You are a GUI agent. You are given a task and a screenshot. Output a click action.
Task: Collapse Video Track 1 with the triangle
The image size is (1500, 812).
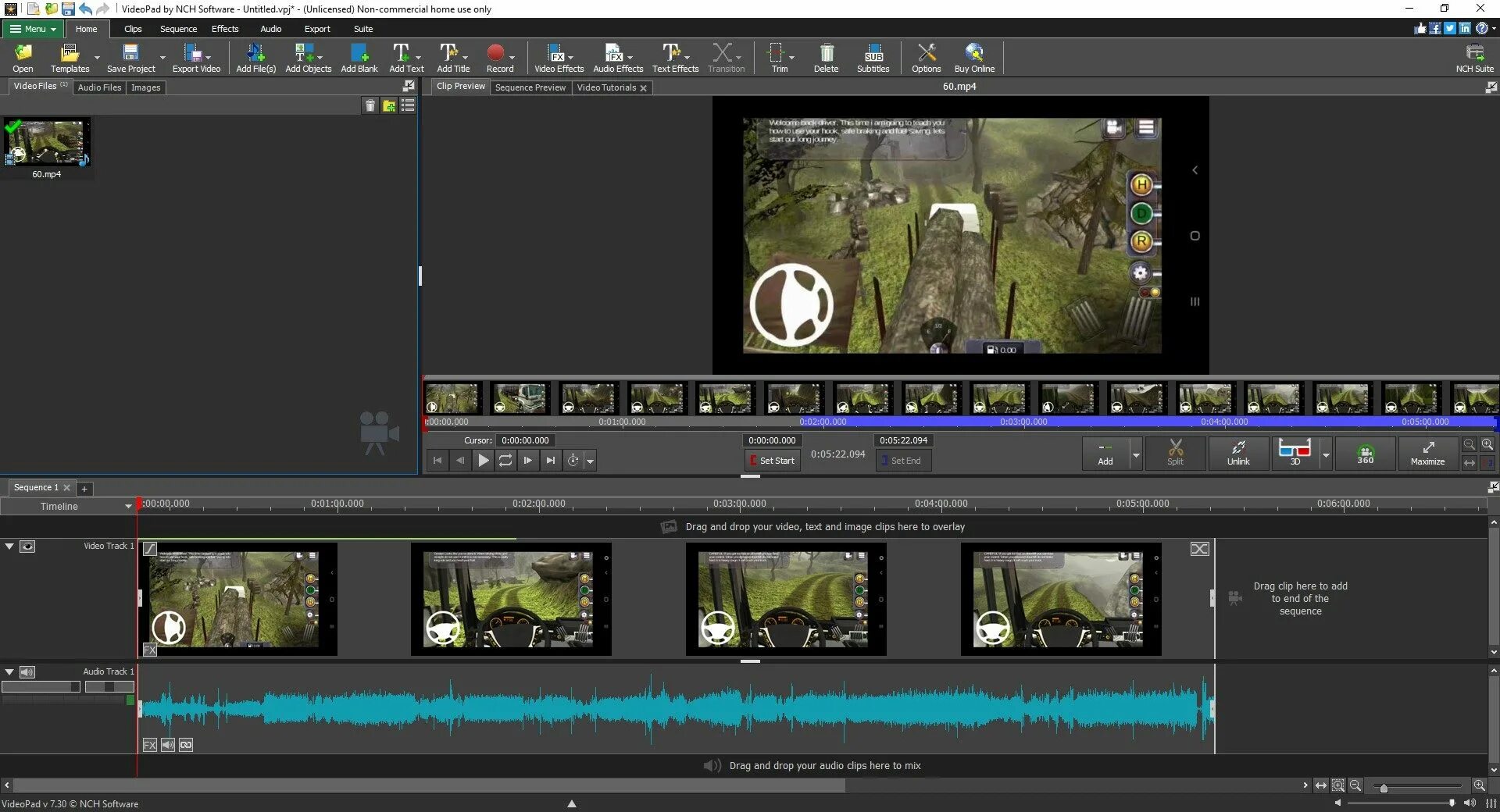pyautogui.click(x=9, y=547)
